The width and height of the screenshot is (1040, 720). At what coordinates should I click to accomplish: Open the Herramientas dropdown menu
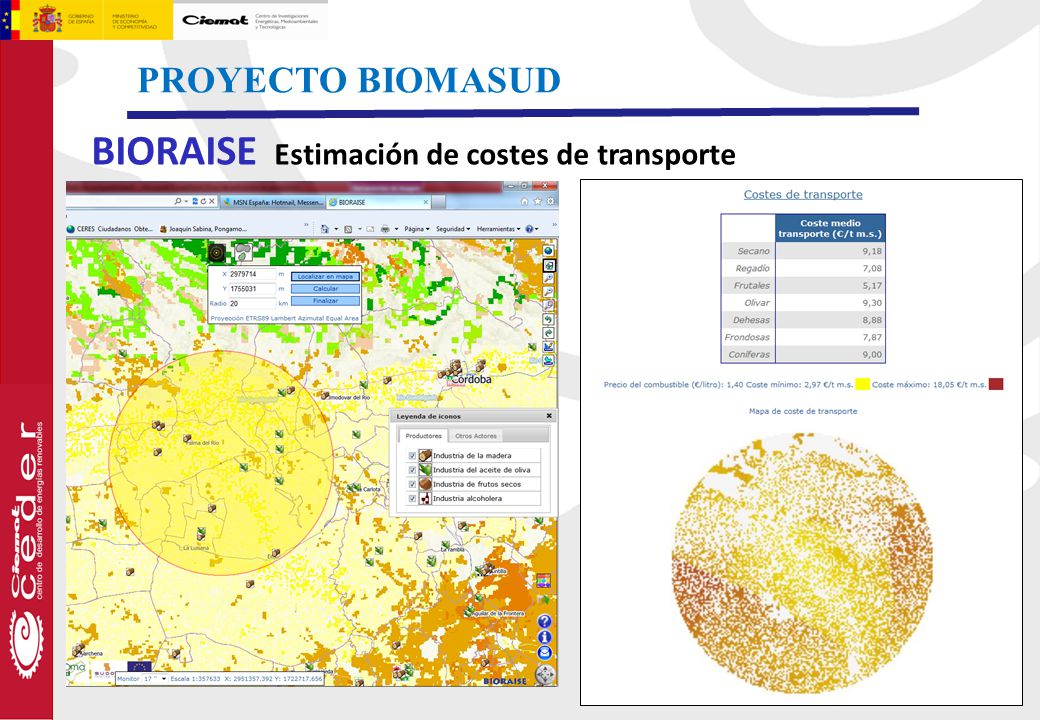498,229
